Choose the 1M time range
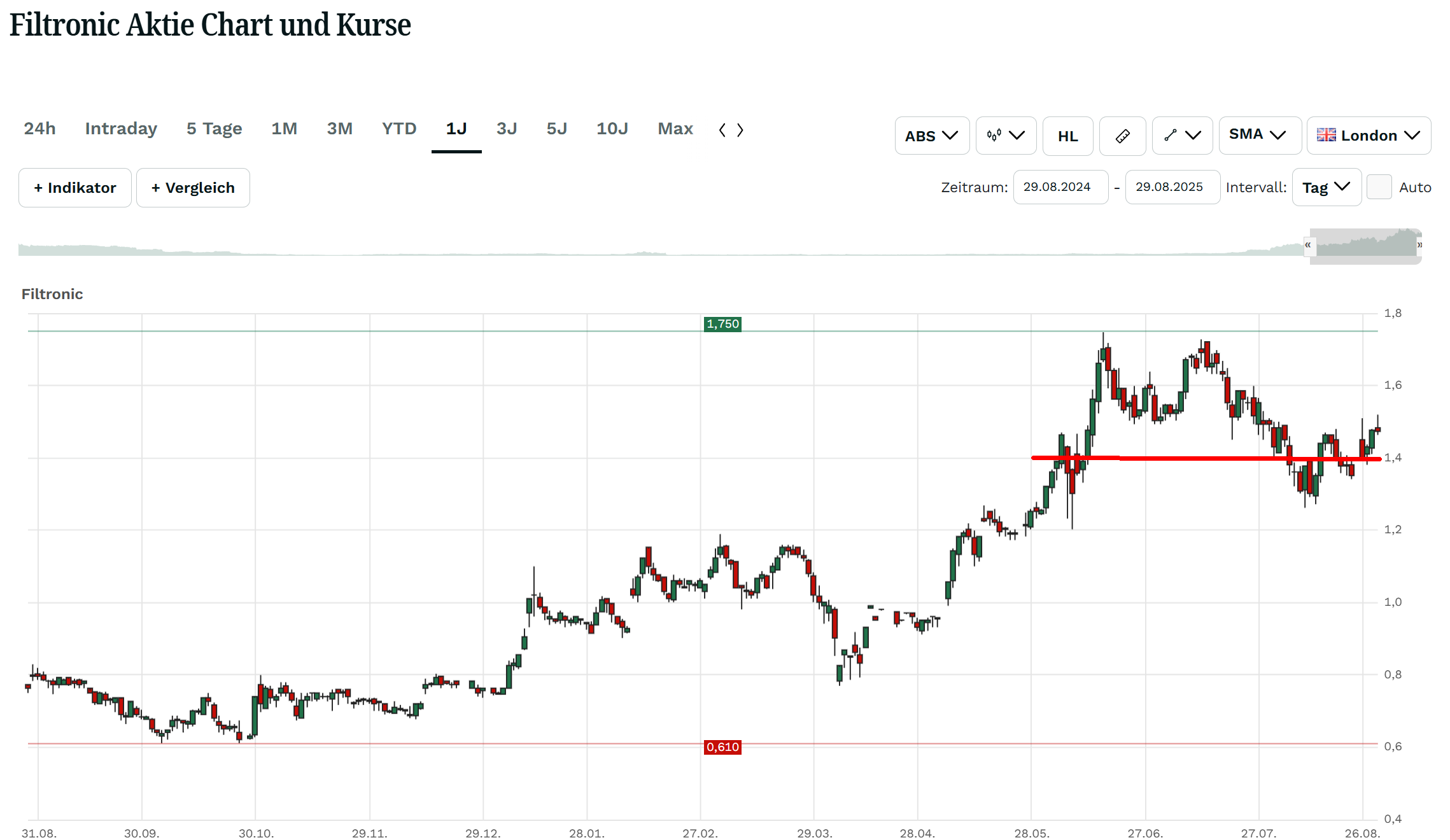The image size is (1450, 840). coord(285,129)
